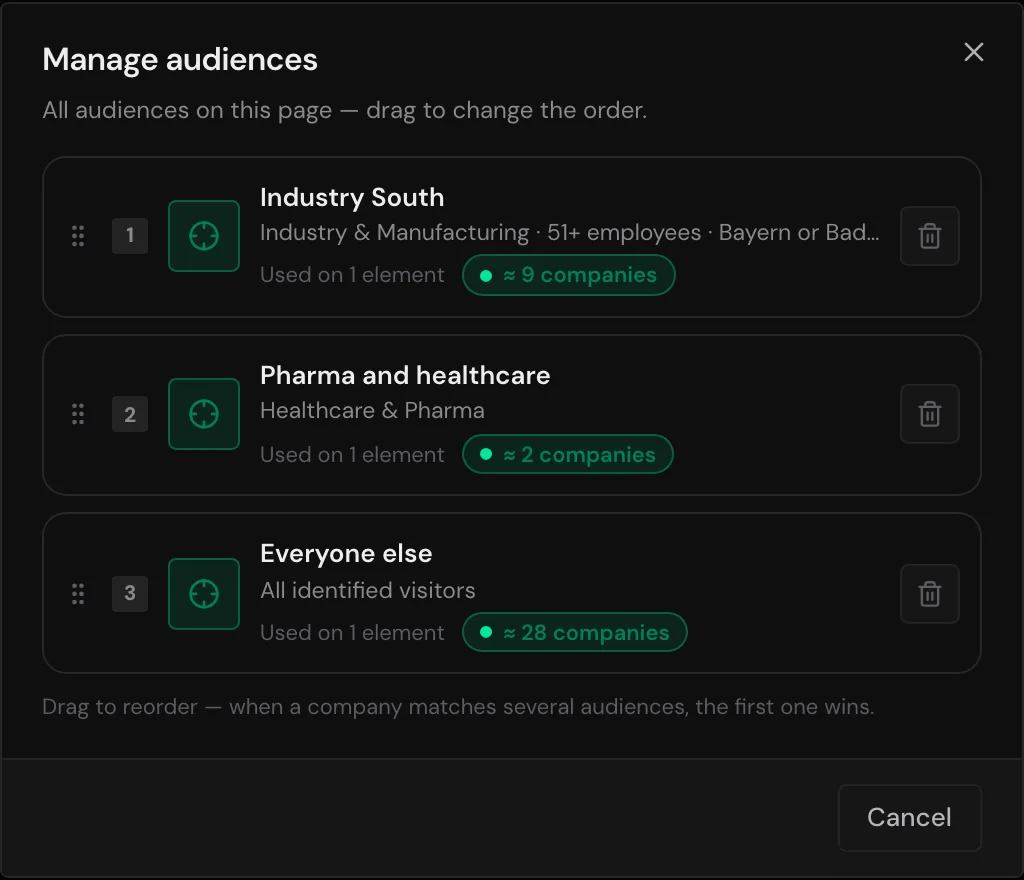Click the drag handle for Industry South
Screen dimensions: 1024x880
point(78,236)
